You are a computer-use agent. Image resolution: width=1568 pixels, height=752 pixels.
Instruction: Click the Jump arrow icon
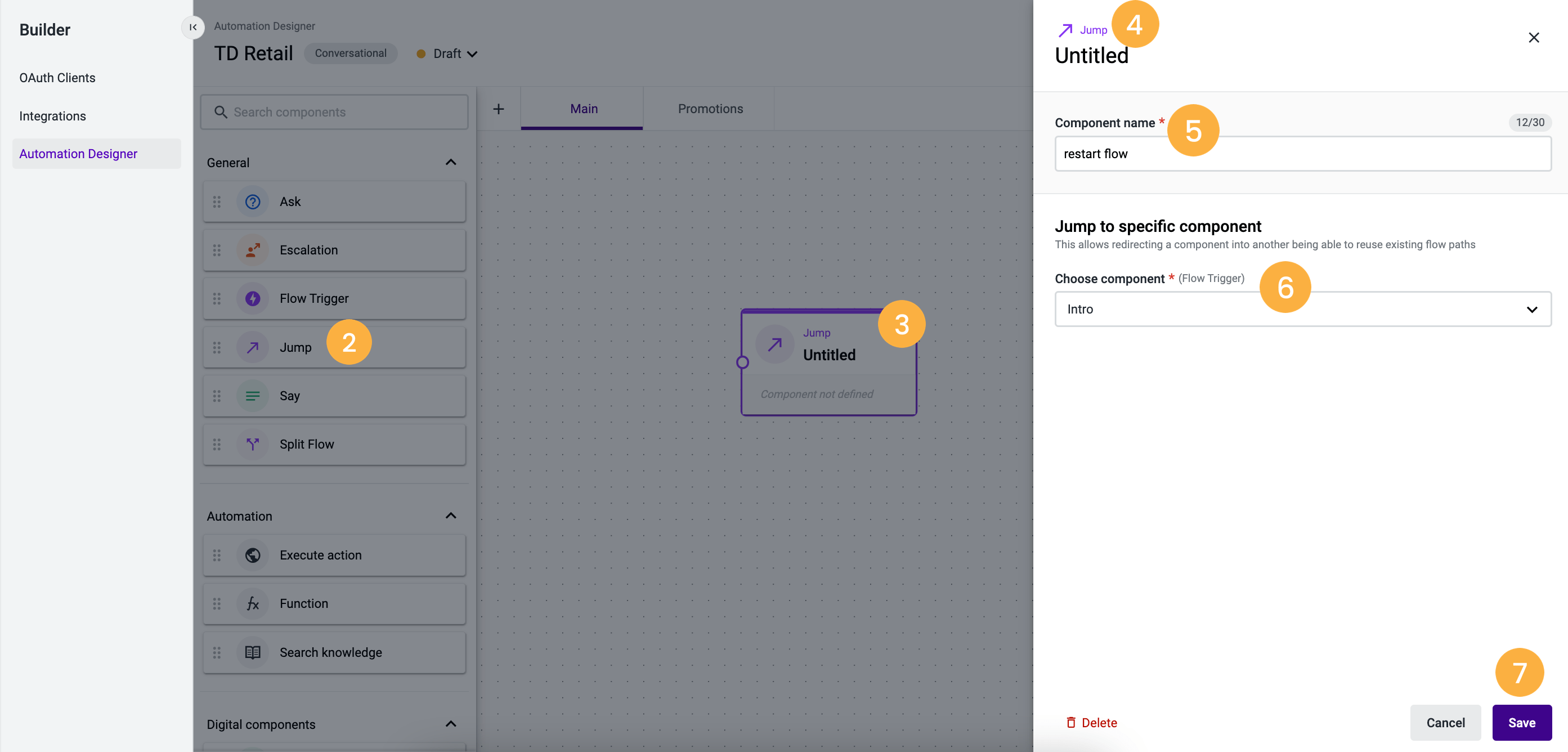252,347
